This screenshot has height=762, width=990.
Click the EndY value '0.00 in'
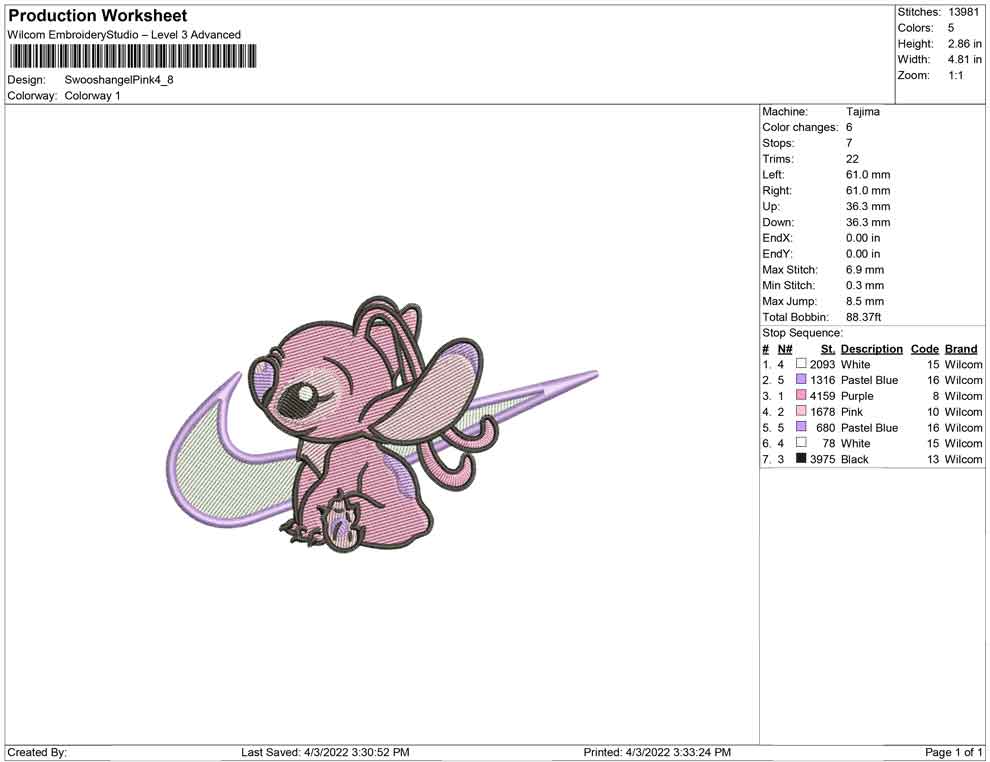coord(863,254)
